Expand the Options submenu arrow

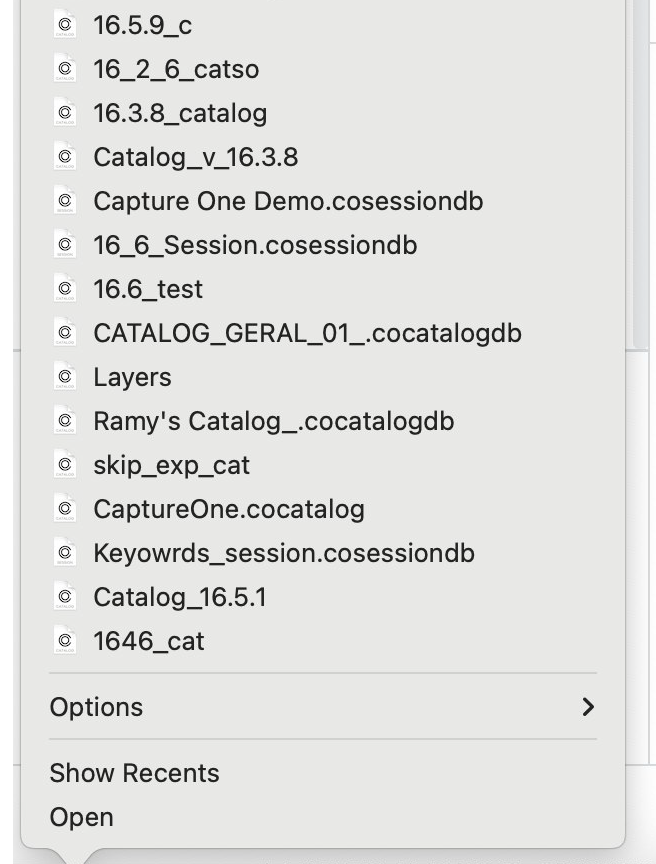pyautogui.click(x=588, y=707)
